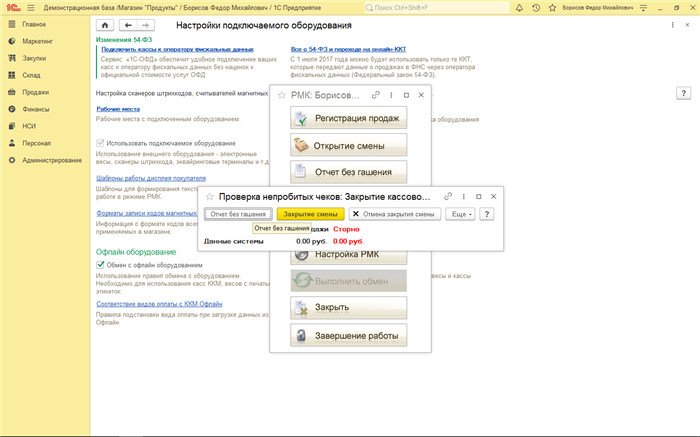This screenshot has width=700, height=437.
Task: Open notifications bell icon
Action: 519,8
